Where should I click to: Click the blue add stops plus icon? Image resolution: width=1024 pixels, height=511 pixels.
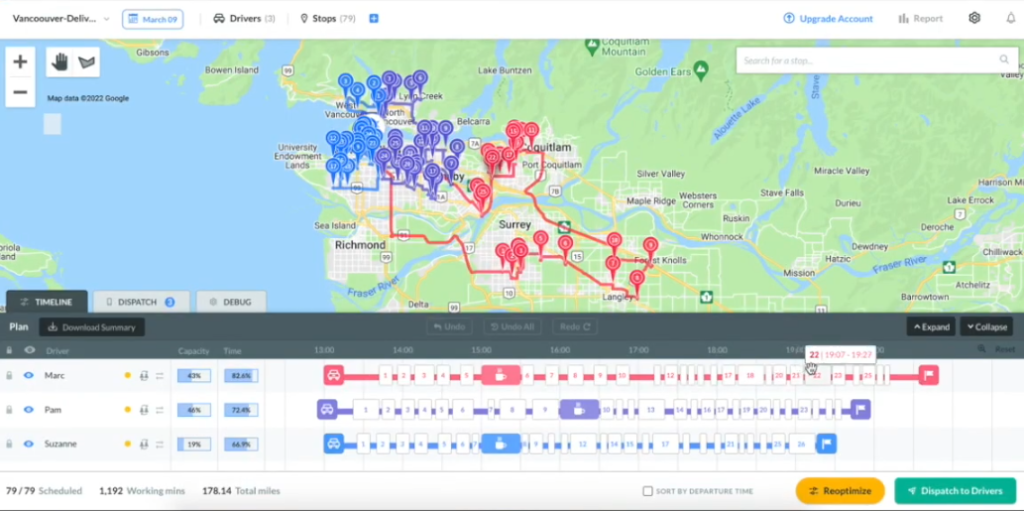pos(374,18)
